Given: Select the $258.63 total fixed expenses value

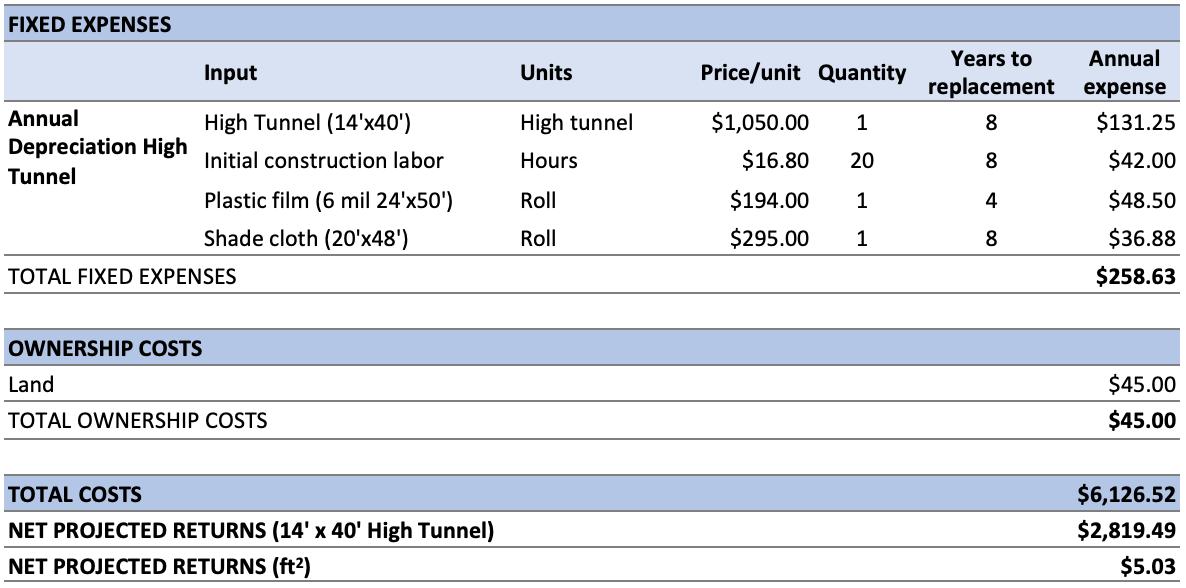Looking at the screenshot, I should (1136, 276).
